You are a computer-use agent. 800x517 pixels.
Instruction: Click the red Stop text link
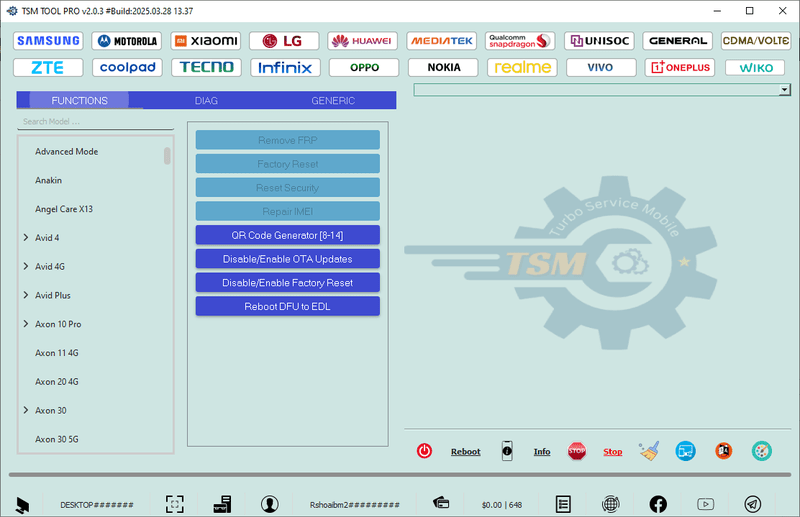coord(613,452)
